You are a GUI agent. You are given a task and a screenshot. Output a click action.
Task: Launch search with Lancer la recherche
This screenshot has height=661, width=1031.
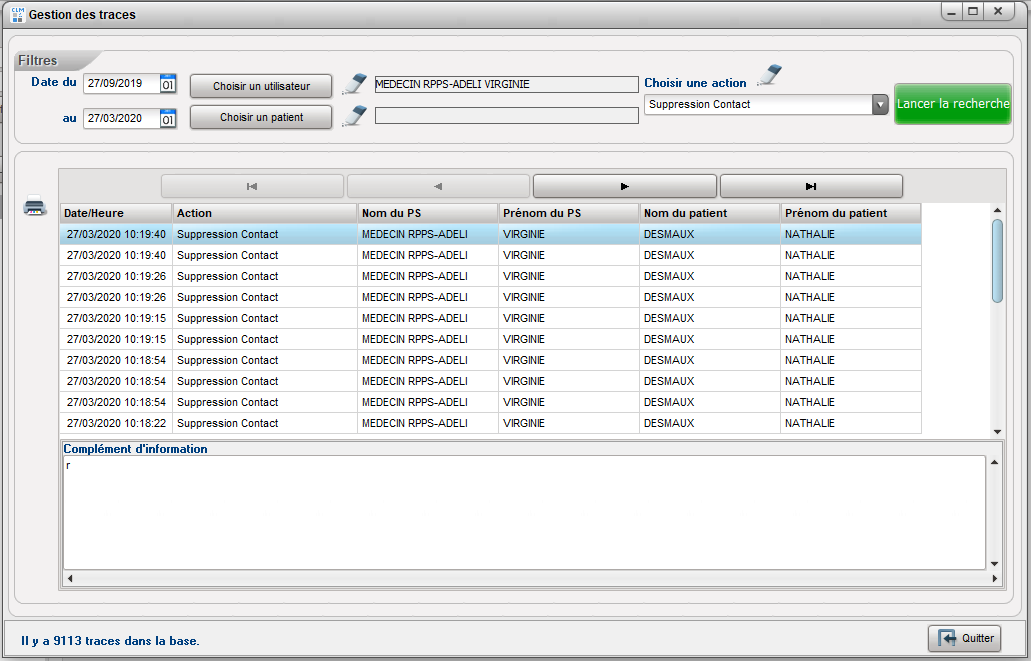coord(953,104)
